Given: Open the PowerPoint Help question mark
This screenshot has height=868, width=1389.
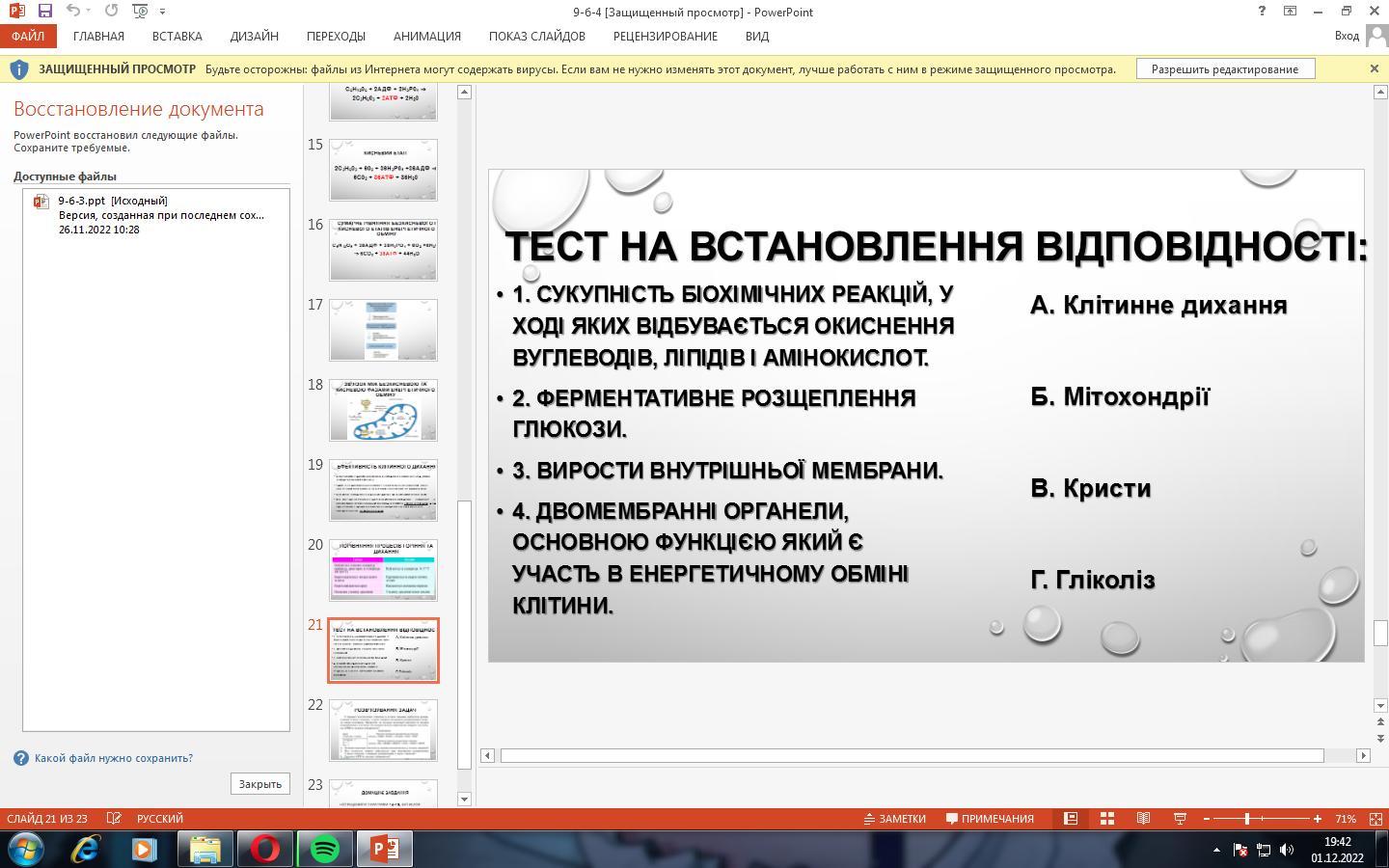Looking at the screenshot, I should (1261, 11).
